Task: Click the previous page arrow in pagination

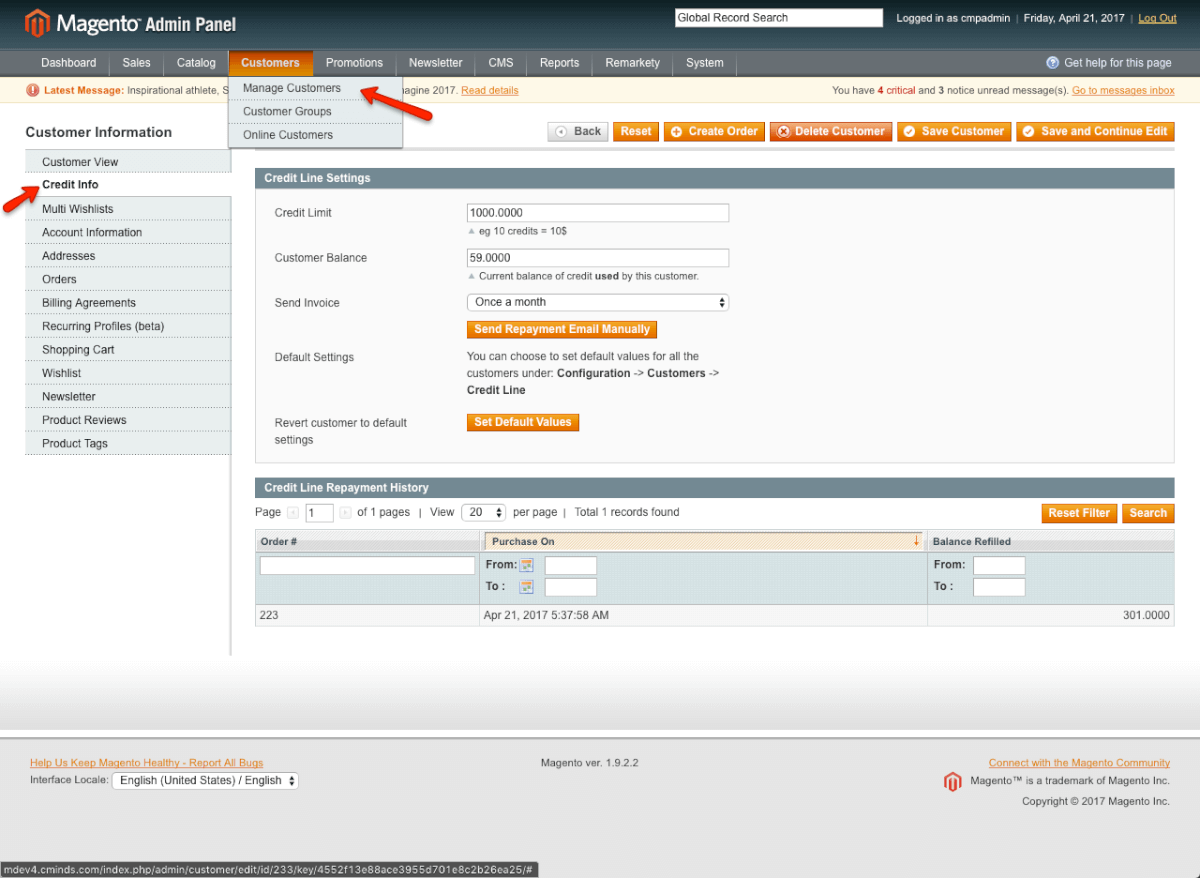Action: coord(293,513)
